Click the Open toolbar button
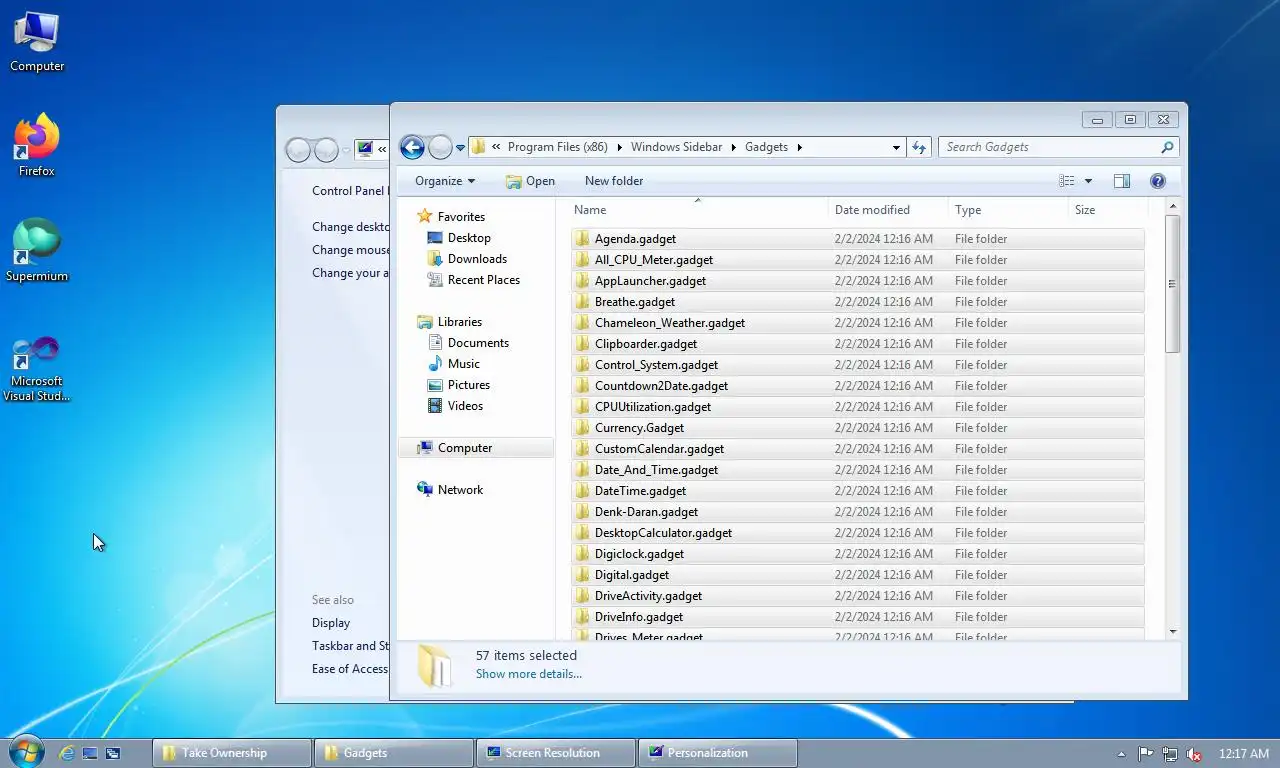 [530, 181]
